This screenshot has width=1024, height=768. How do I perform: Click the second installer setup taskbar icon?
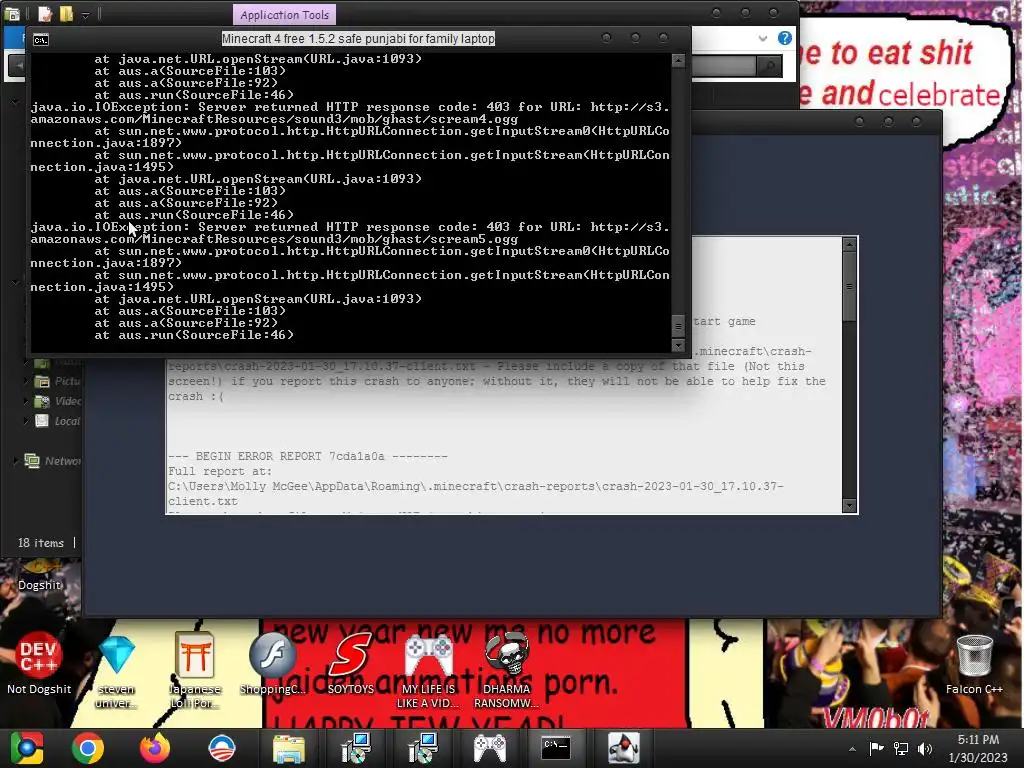click(423, 748)
